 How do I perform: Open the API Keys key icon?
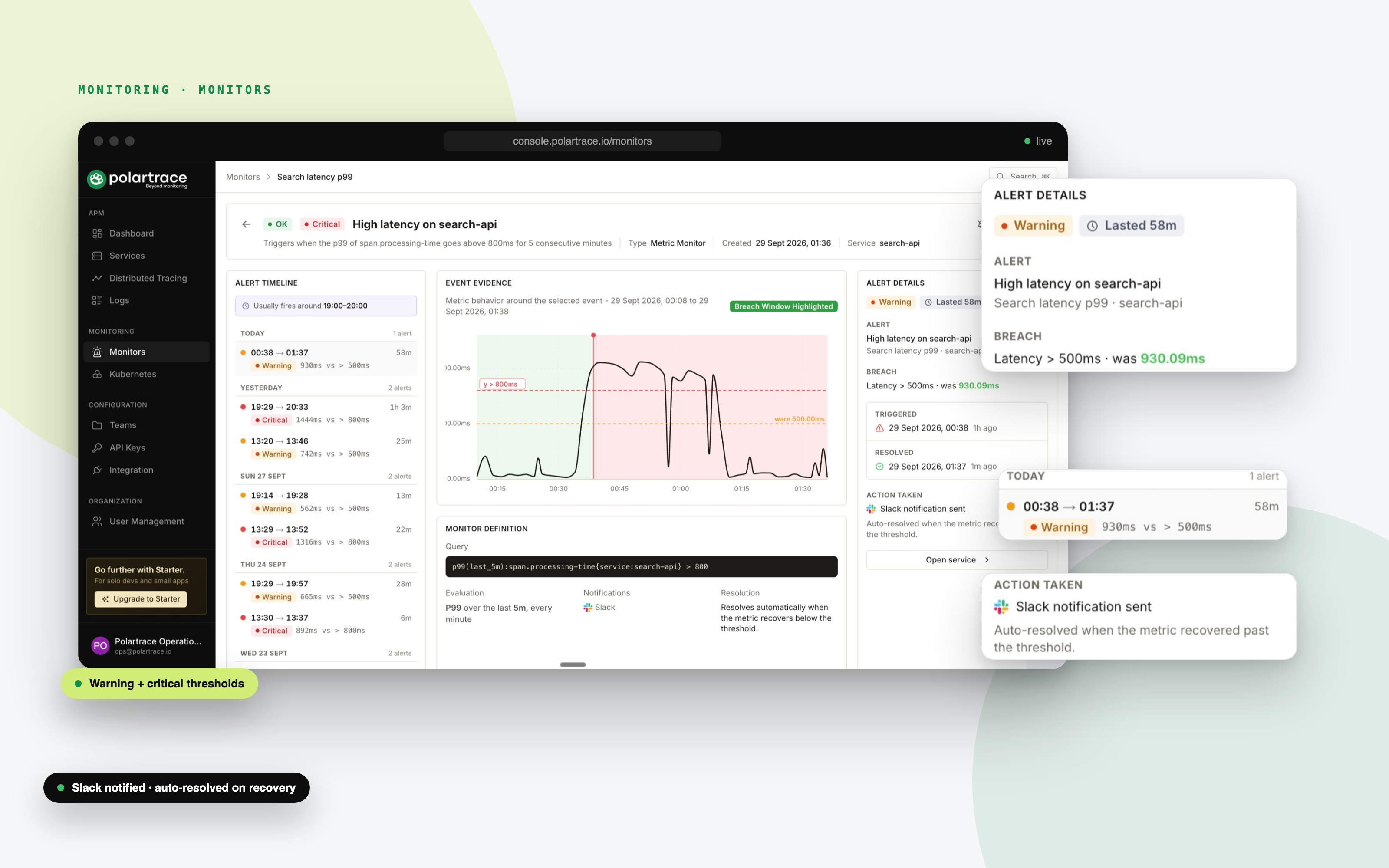click(97, 447)
